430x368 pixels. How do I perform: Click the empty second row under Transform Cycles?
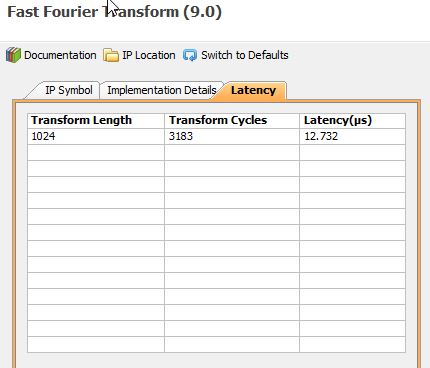232,152
